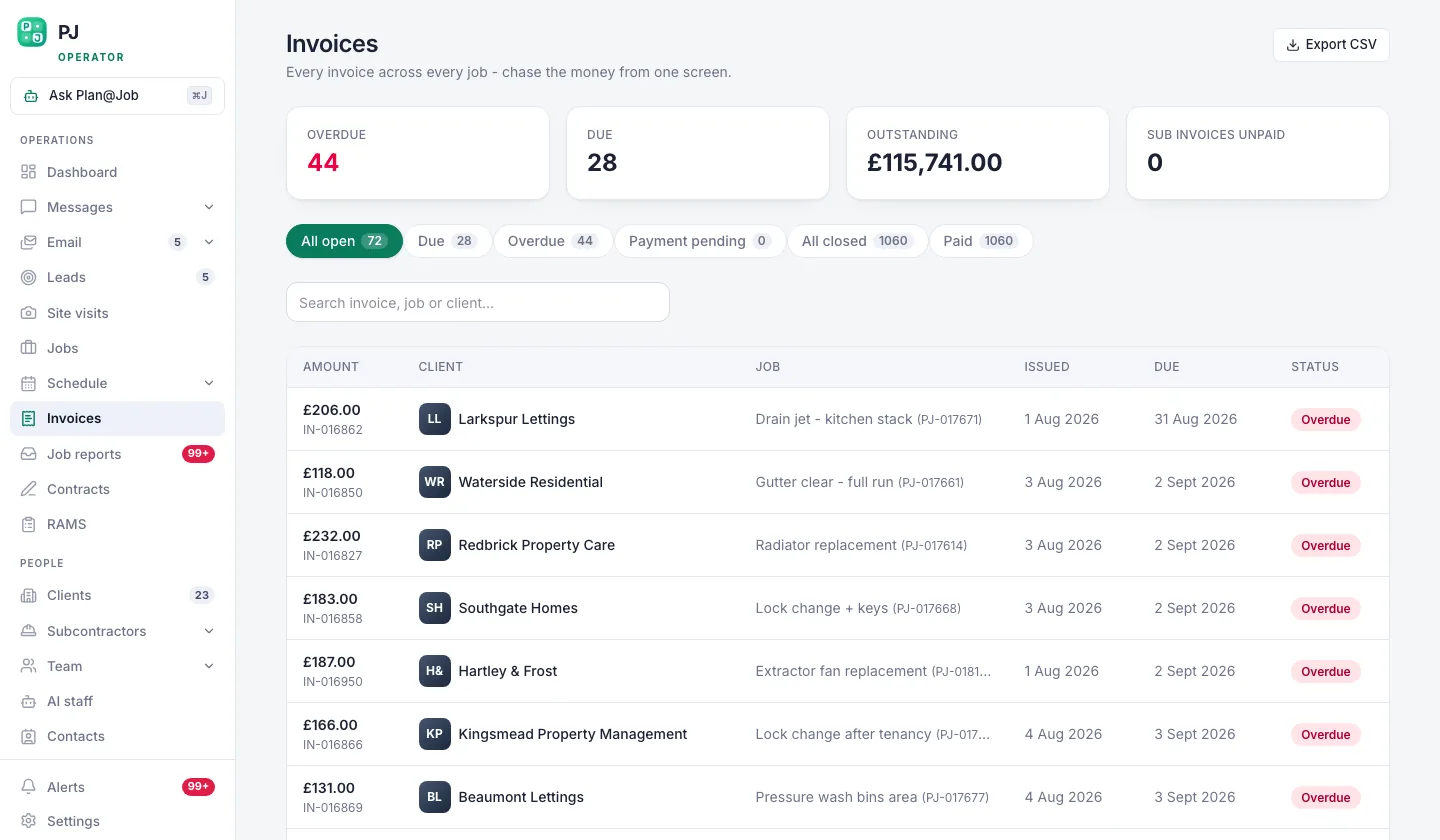Click the Overdue badge for Larkspur Lettings
Viewport: 1440px width, 840px height.
point(1326,420)
